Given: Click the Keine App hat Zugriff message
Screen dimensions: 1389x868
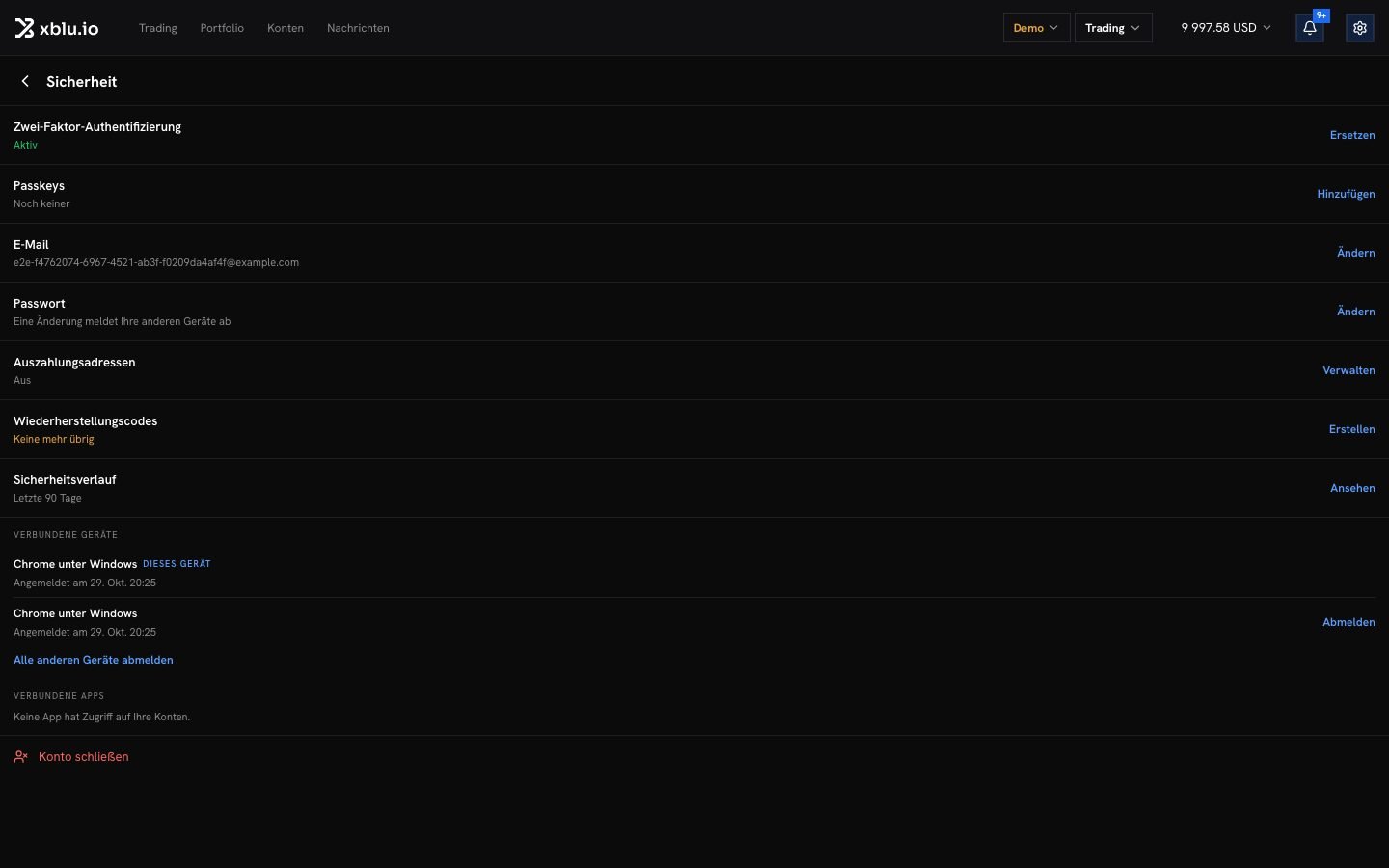Looking at the screenshot, I should click(x=101, y=717).
